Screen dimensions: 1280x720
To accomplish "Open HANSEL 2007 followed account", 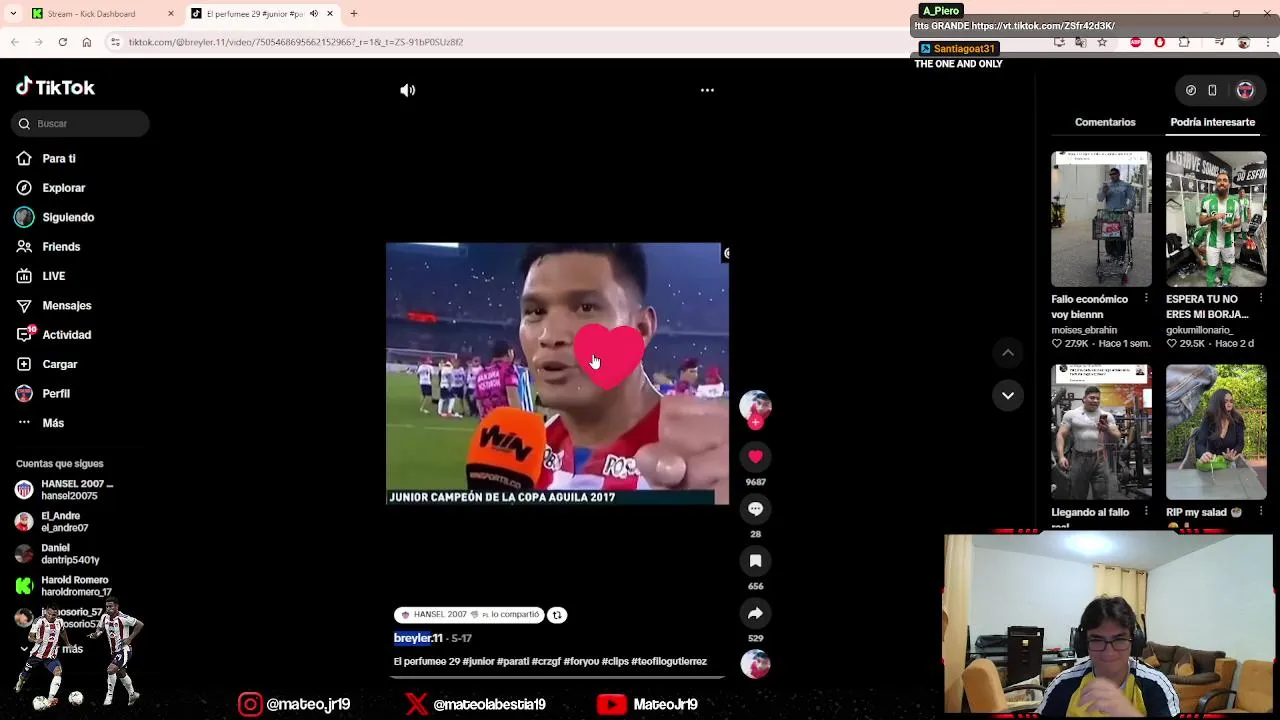I will click(x=66, y=490).
